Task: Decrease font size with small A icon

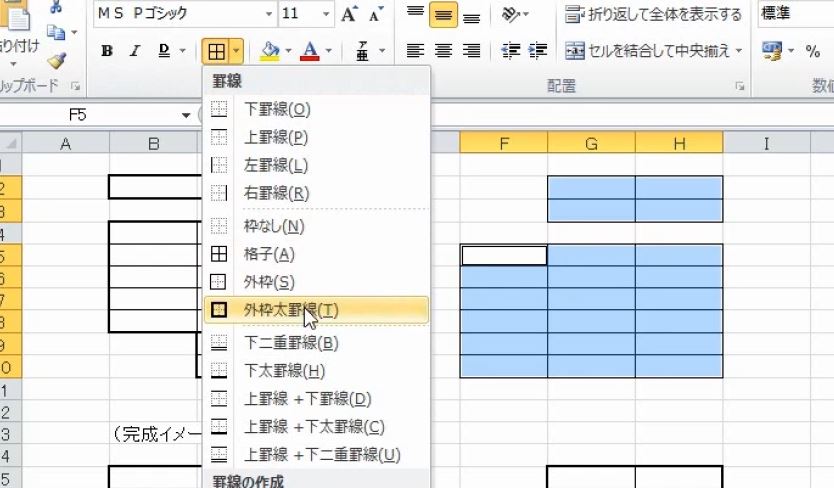Action: (x=376, y=14)
